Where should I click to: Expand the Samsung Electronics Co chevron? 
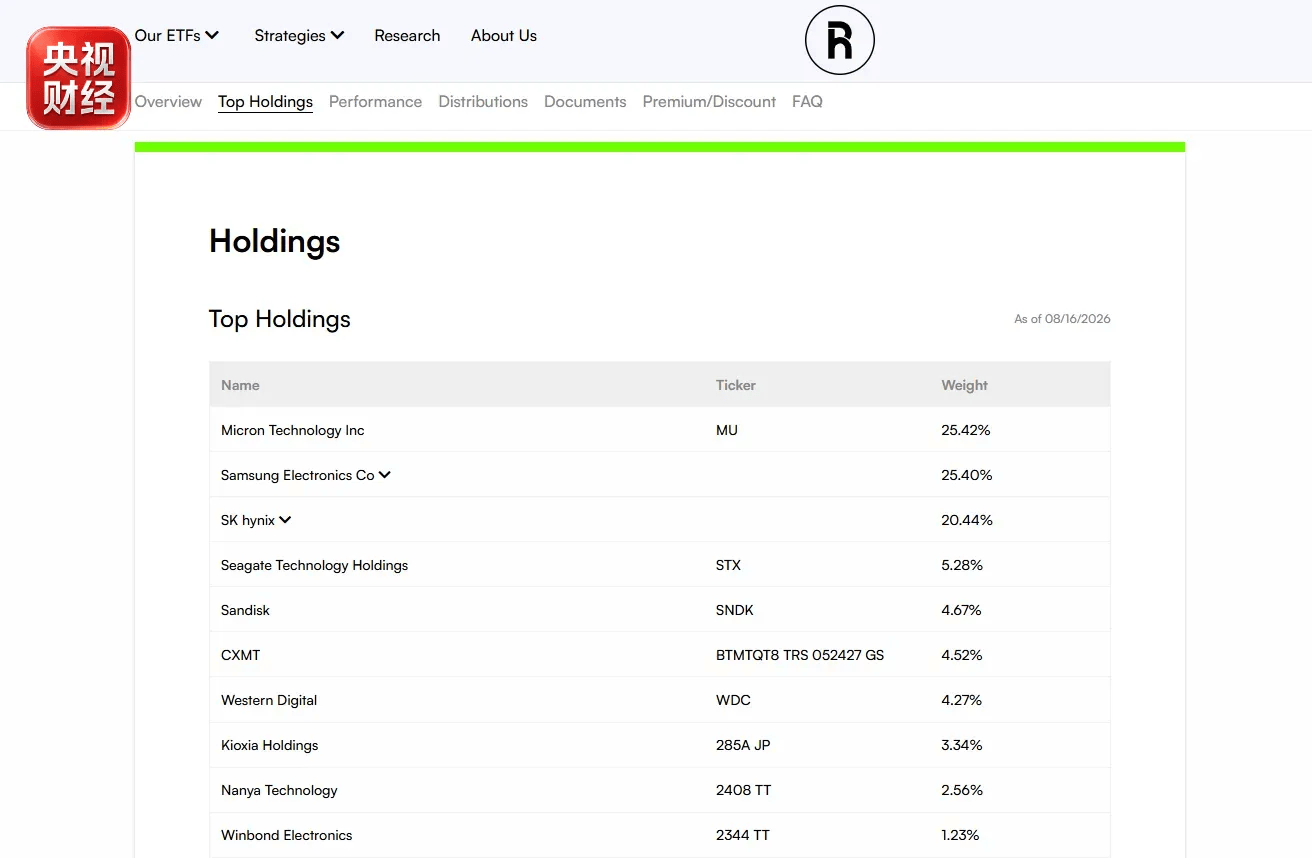click(x=385, y=475)
